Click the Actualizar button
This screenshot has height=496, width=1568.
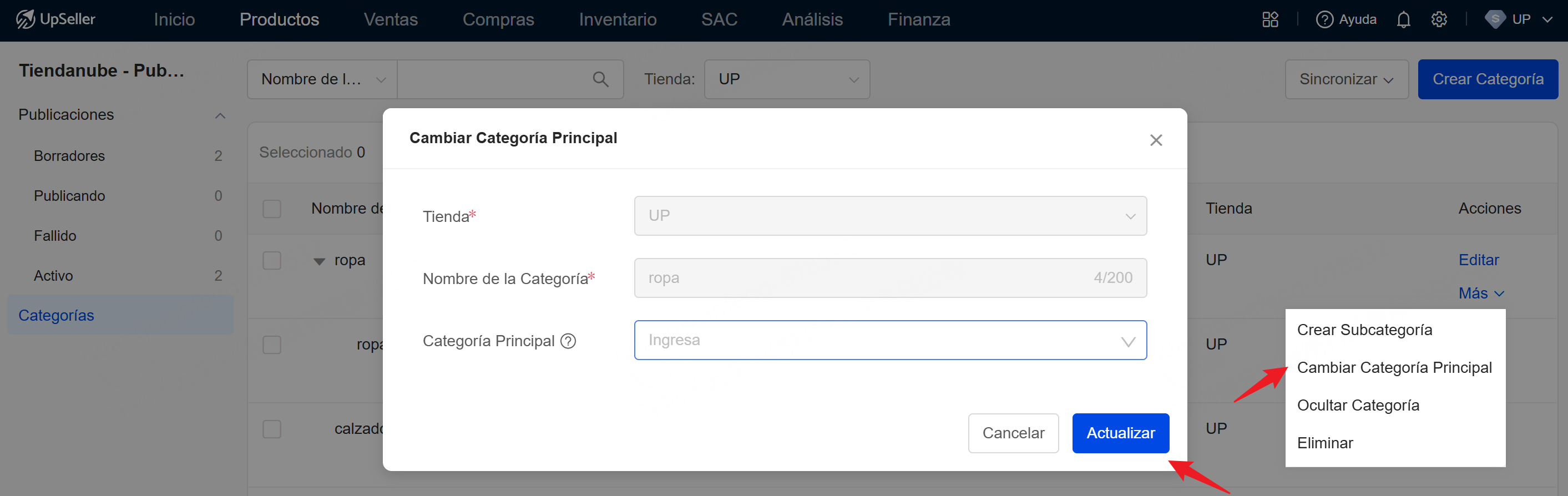pyautogui.click(x=1120, y=433)
